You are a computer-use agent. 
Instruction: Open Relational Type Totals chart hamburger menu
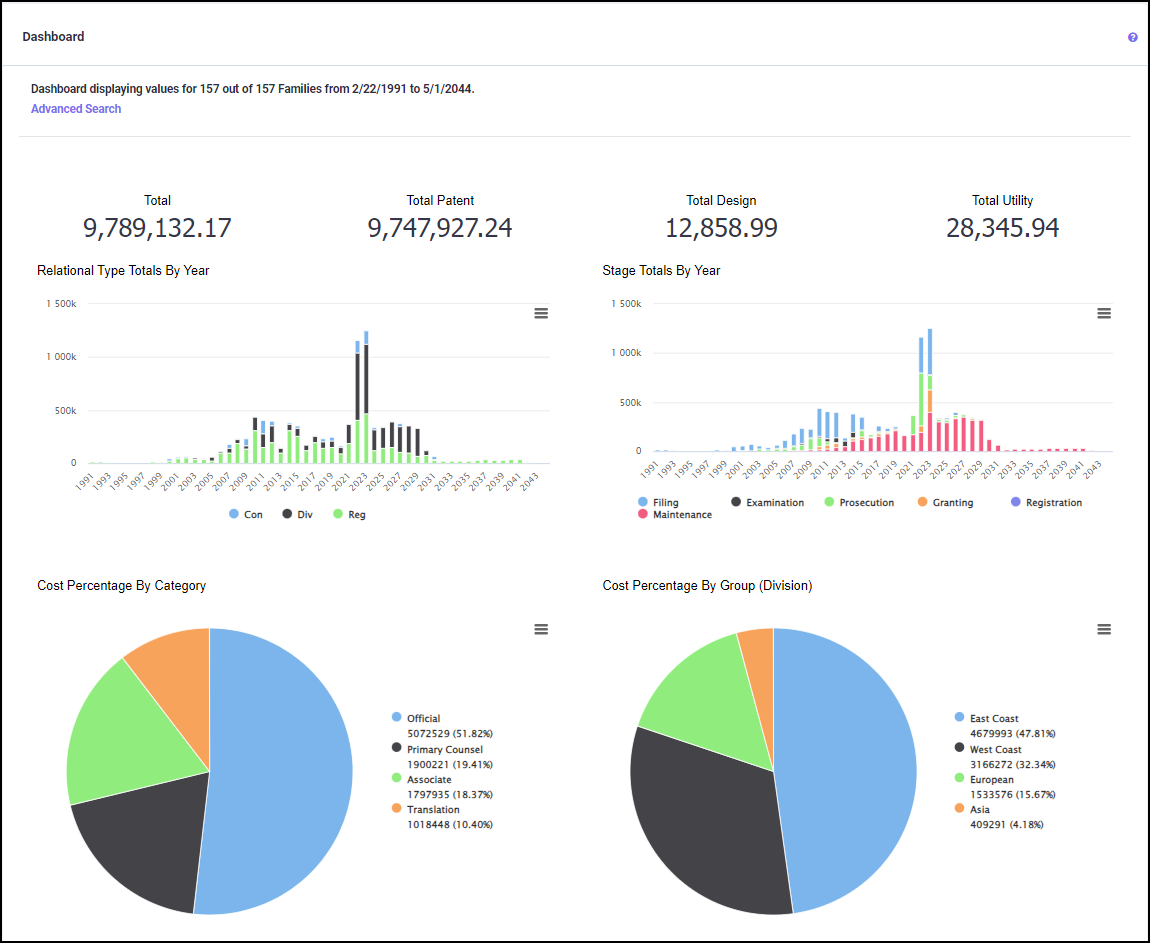pos(541,313)
